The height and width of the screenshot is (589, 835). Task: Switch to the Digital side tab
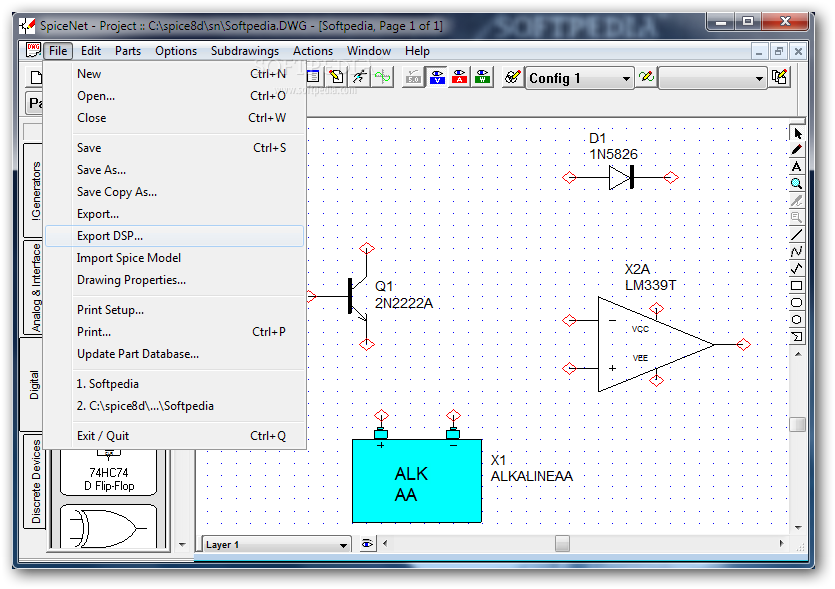[x=33, y=385]
